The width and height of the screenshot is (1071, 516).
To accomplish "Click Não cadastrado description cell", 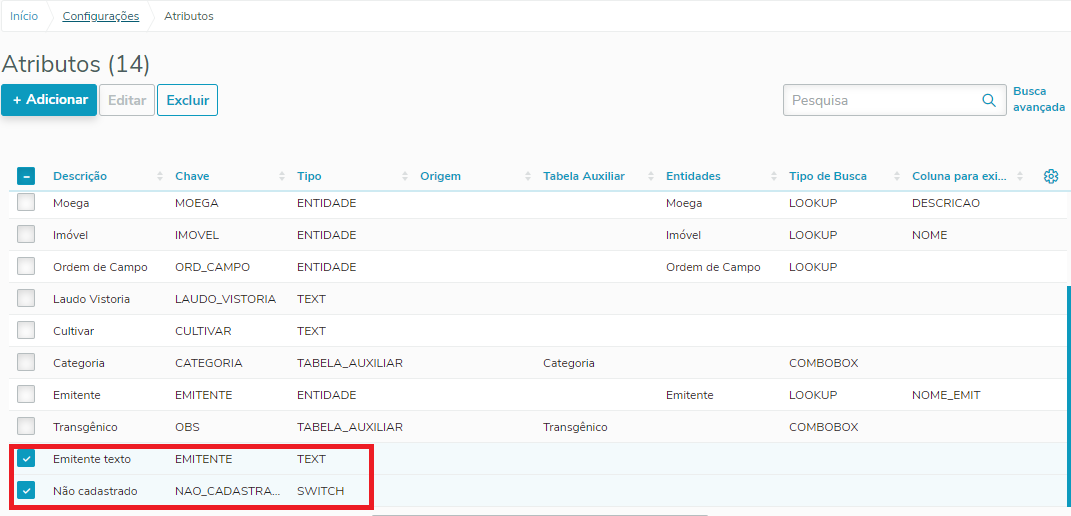I will click(x=96, y=491).
